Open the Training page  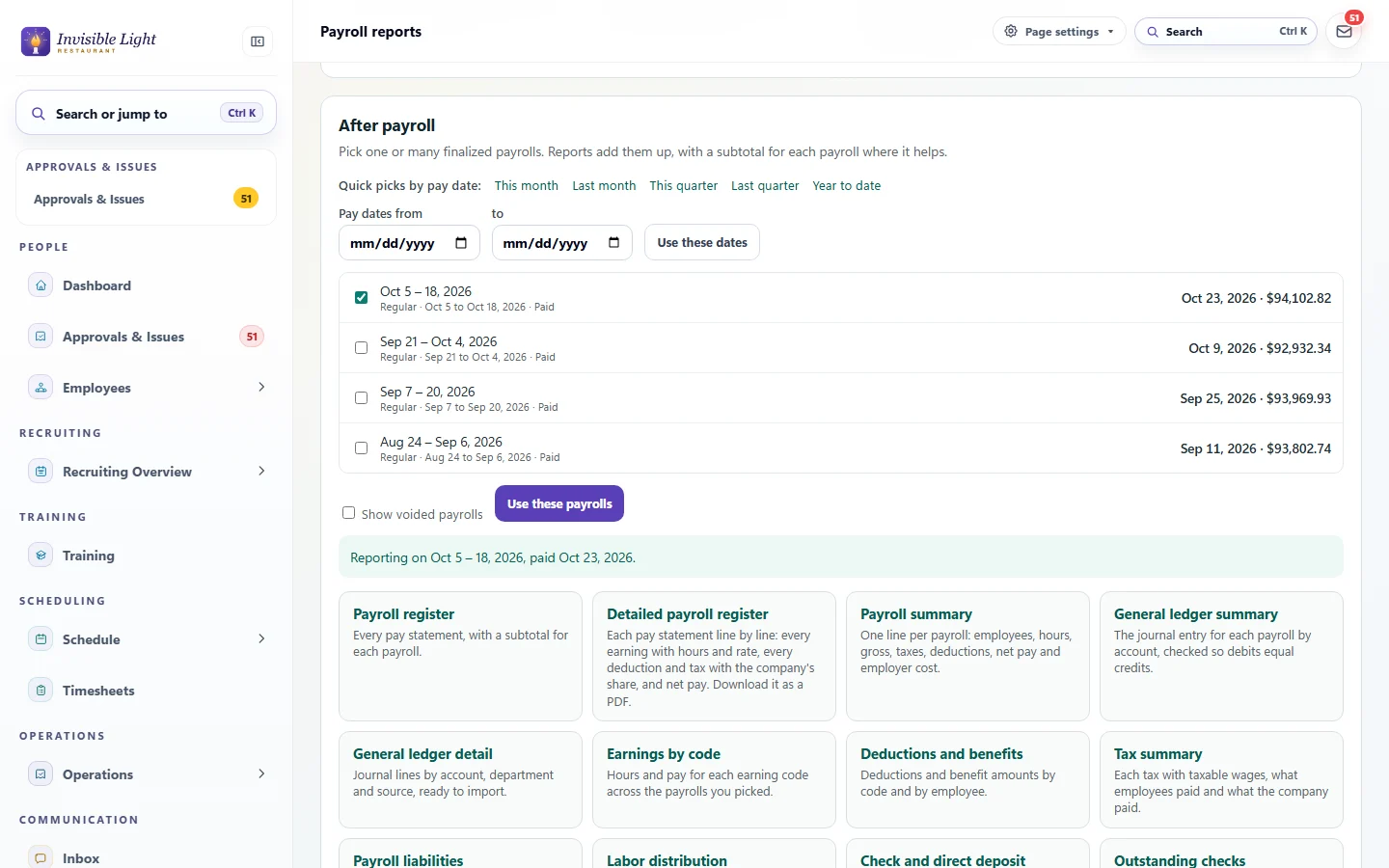[x=147, y=556]
